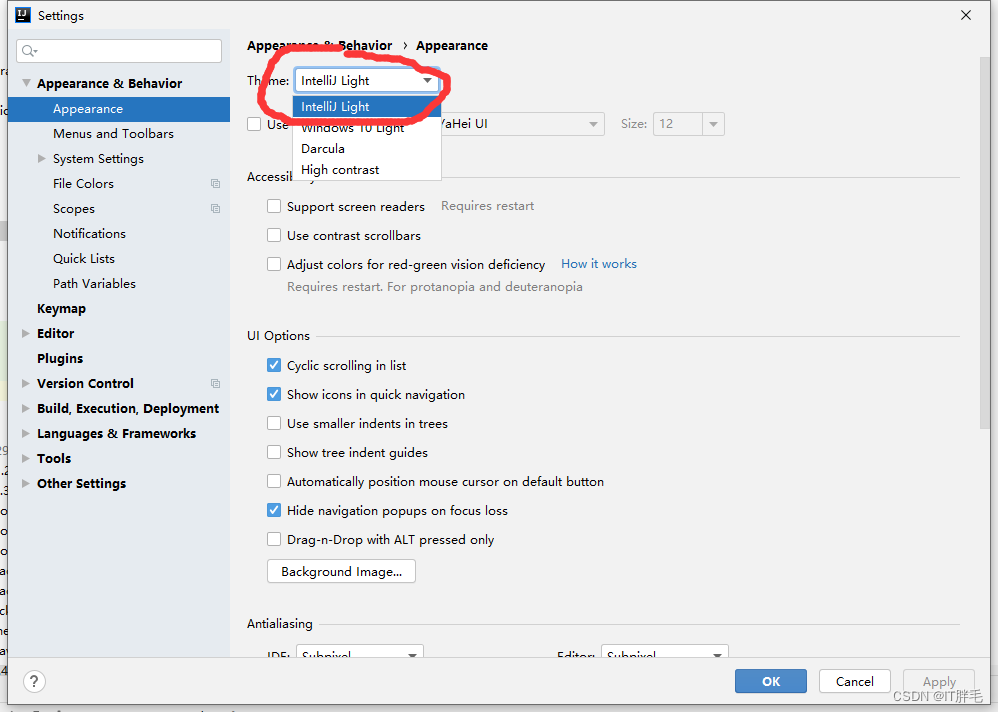
Task: Enable Use smaller indents in trees
Action: pos(274,423)
